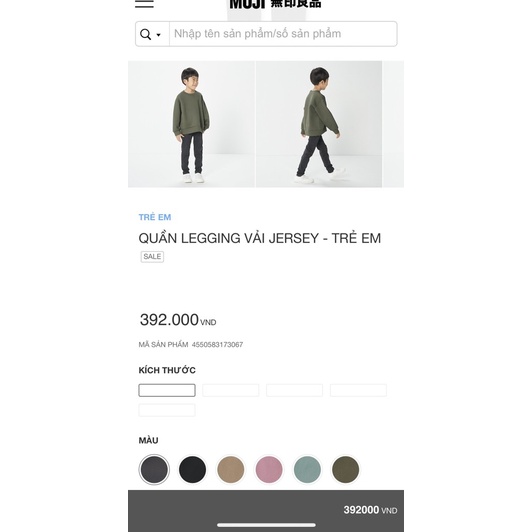Click the SALE tag badge

pyautogui.click(x=152, y=256)
